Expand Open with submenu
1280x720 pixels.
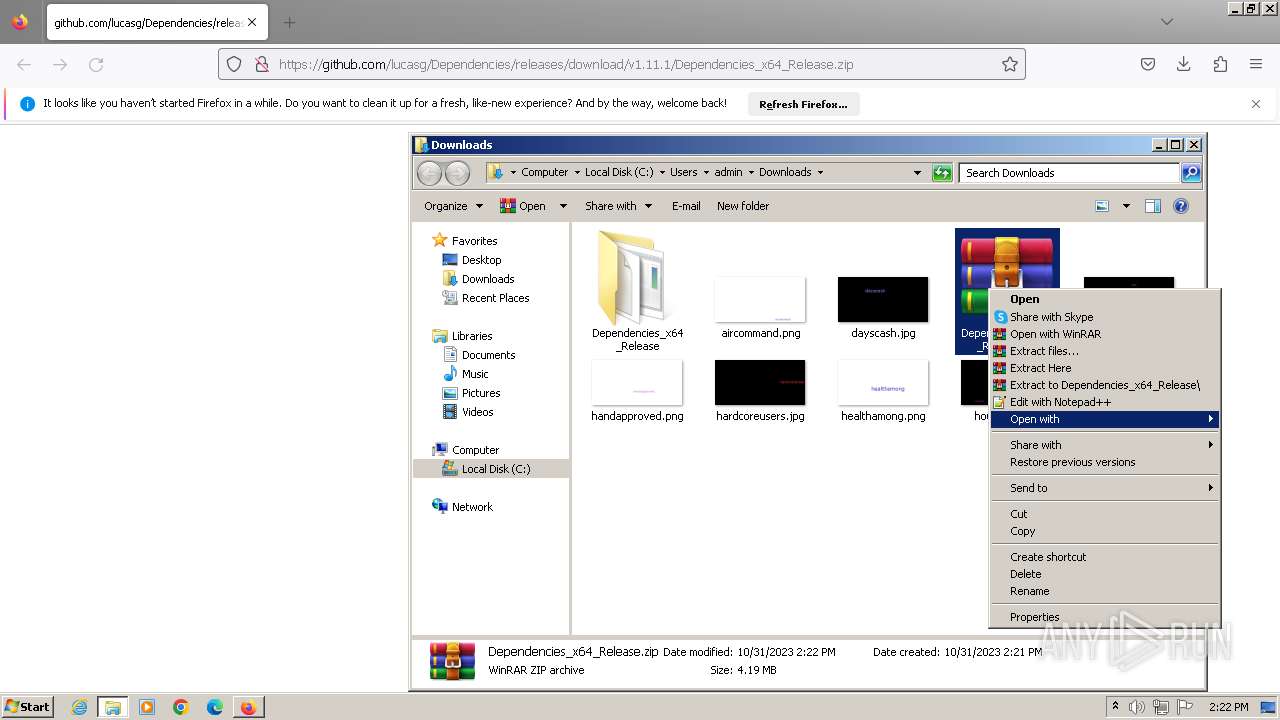pyautogui.click(x=1105, y=419)
